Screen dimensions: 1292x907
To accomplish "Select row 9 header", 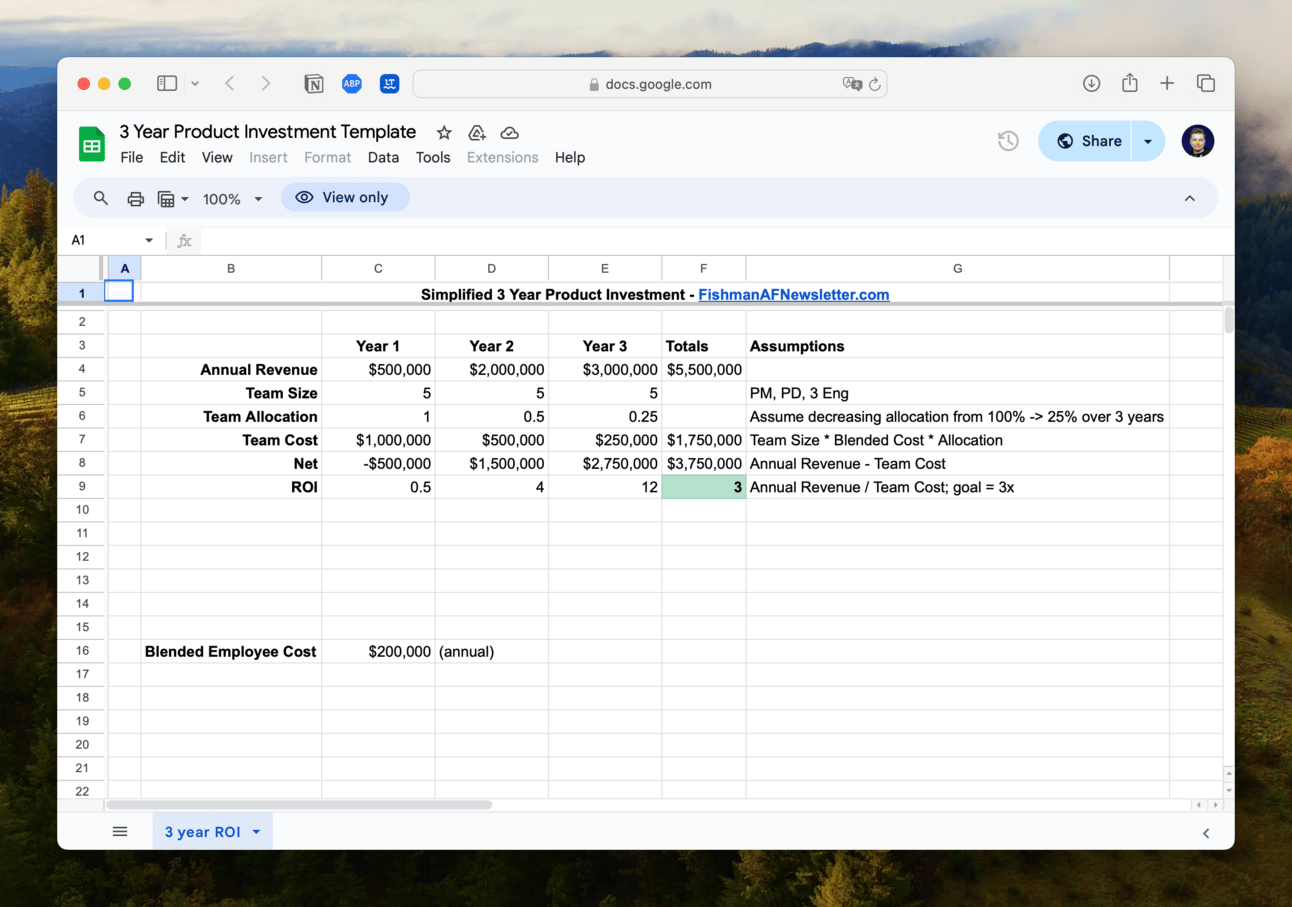I will [x=82, y=487].
